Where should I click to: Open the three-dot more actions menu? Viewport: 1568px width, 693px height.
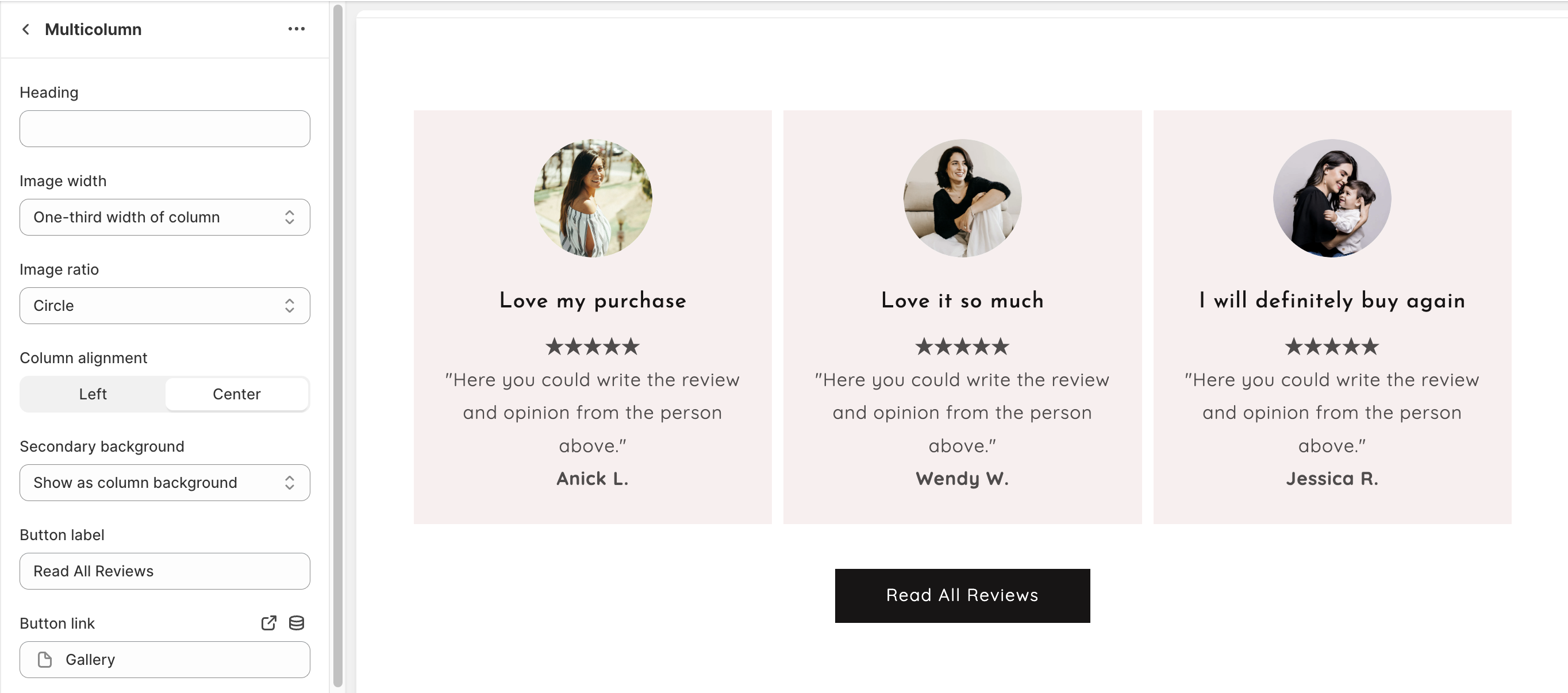click(x=297, y=29)
